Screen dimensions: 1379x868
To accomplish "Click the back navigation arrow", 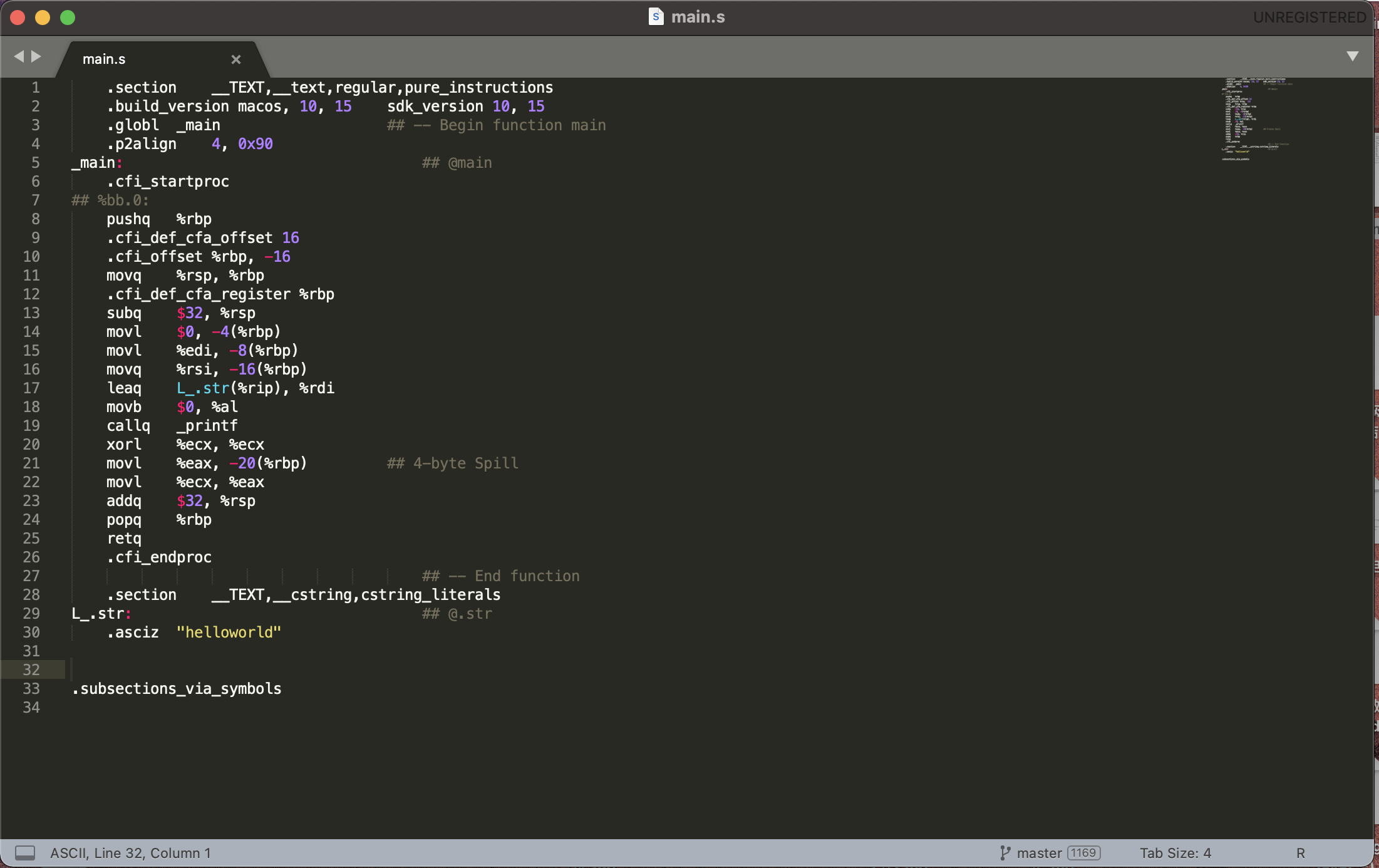I will click(19, 56).
